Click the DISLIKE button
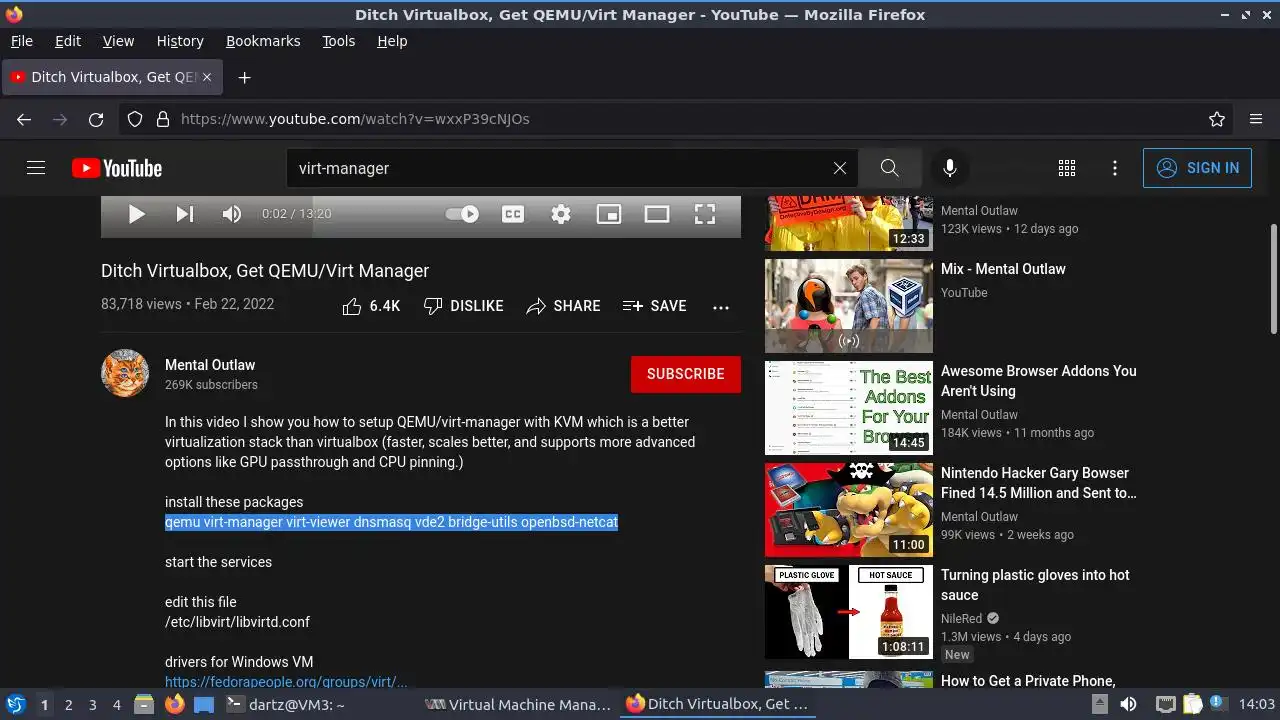 463,306
